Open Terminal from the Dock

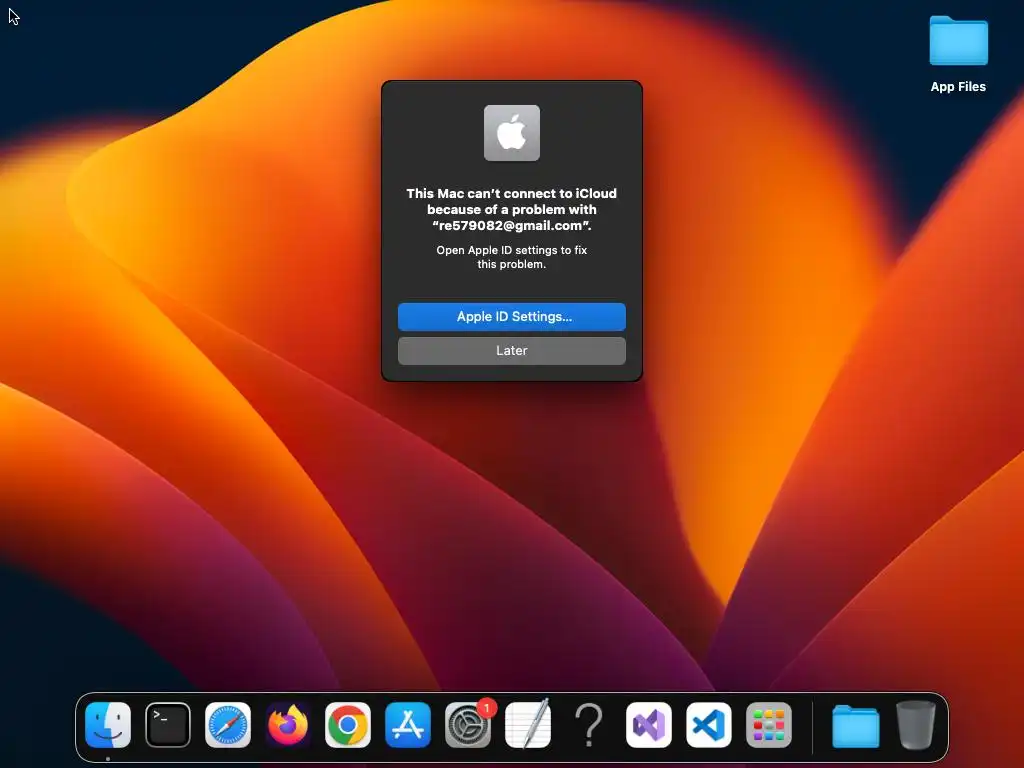168,725
